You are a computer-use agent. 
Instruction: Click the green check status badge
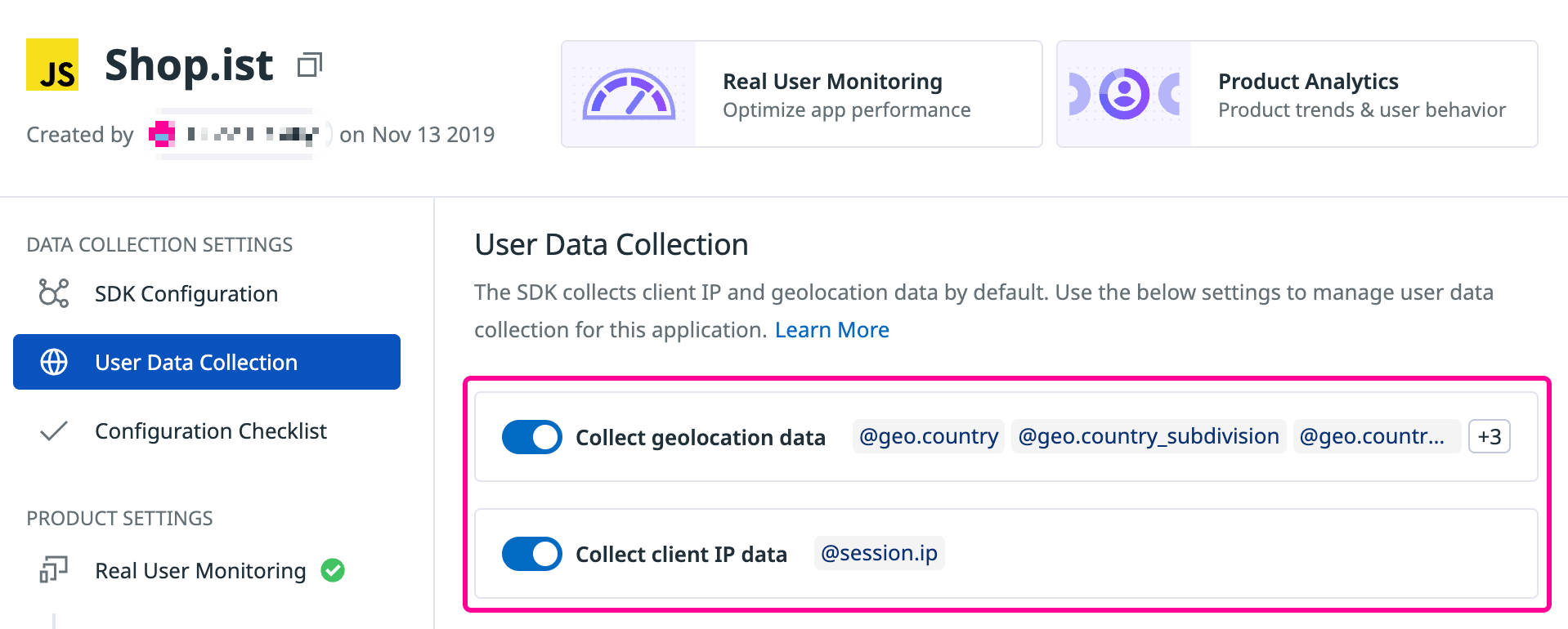tap(333, 569)
